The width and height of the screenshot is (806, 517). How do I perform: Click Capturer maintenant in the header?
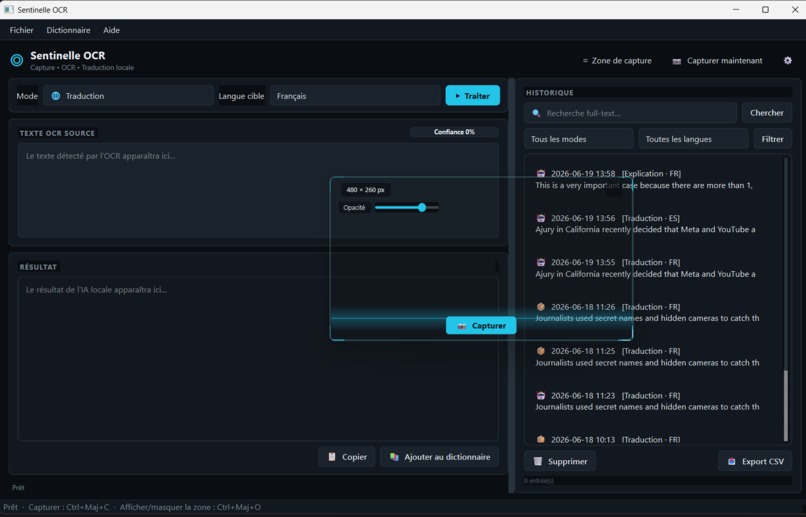[x=718, y=61]
